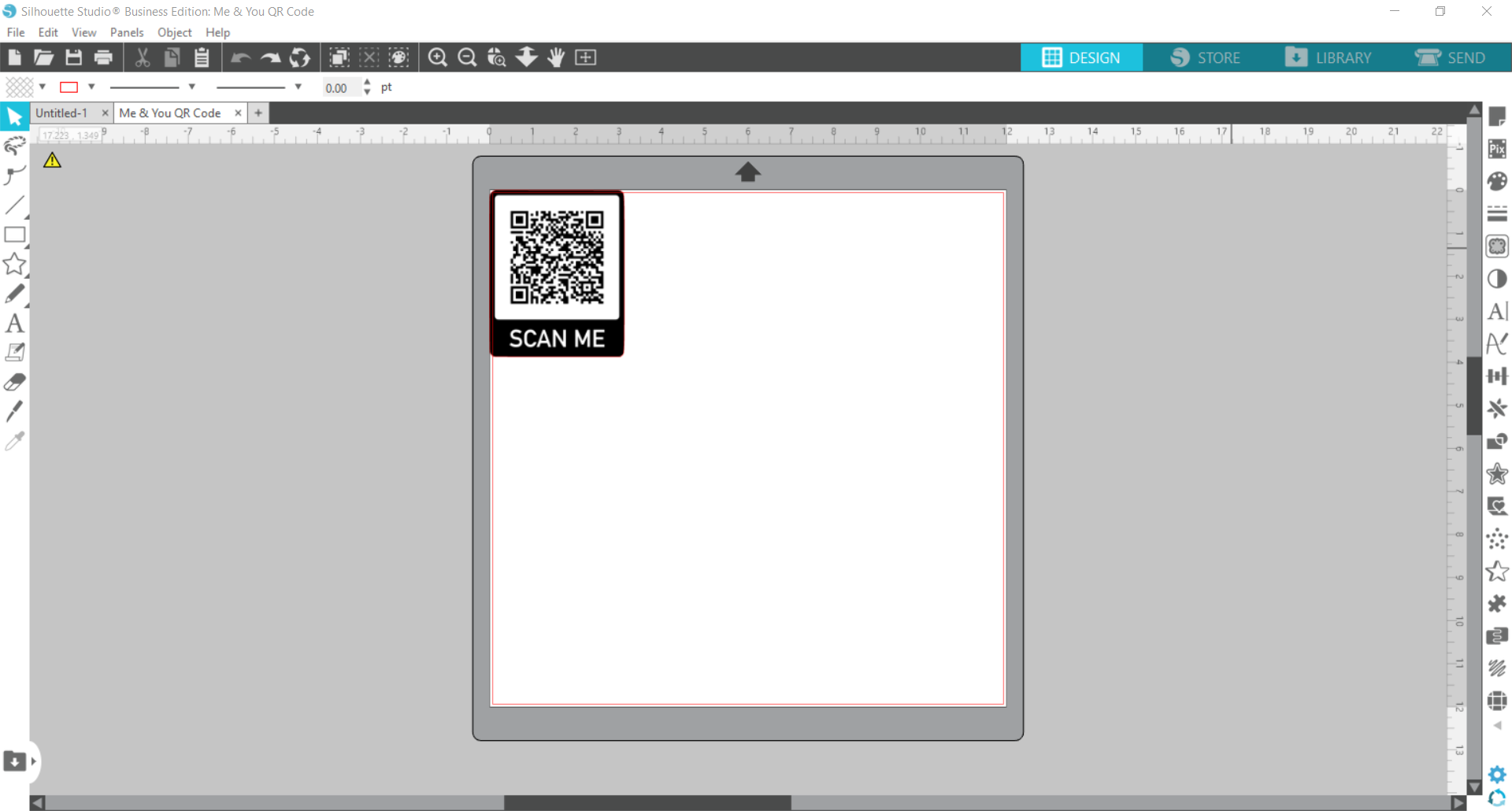Open the PixScan panel
1512x811 pixels.
click(1497, 148)
